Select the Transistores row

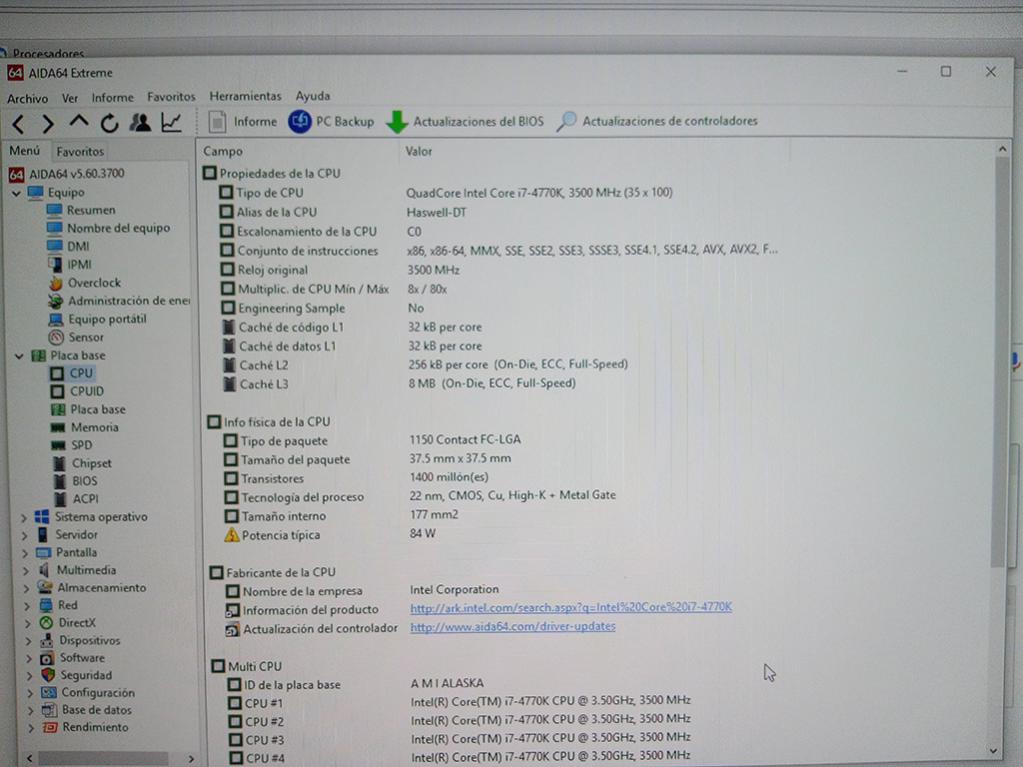pos(356,478)
